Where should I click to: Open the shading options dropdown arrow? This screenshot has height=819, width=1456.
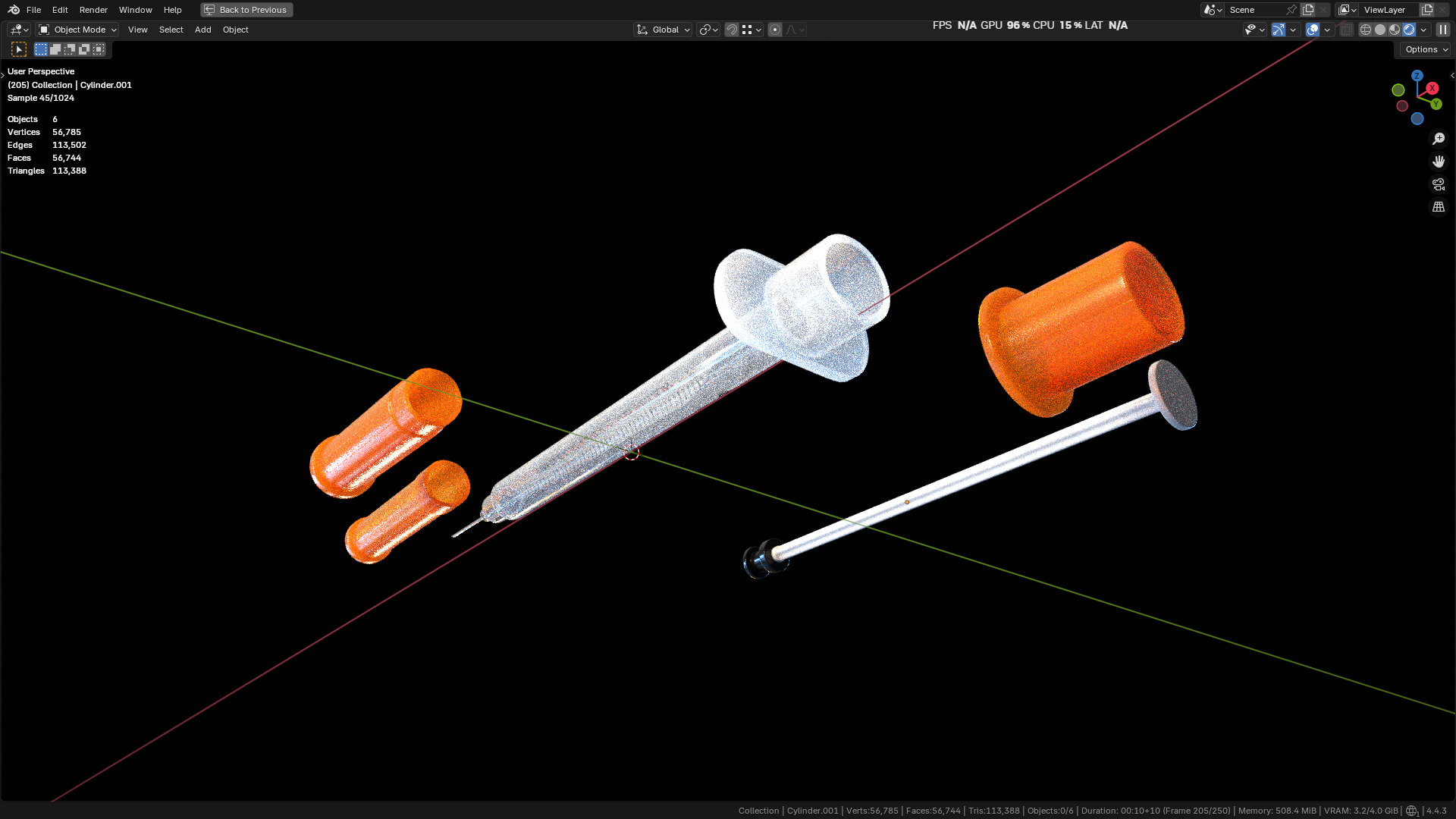click(x=1423, y=30)
